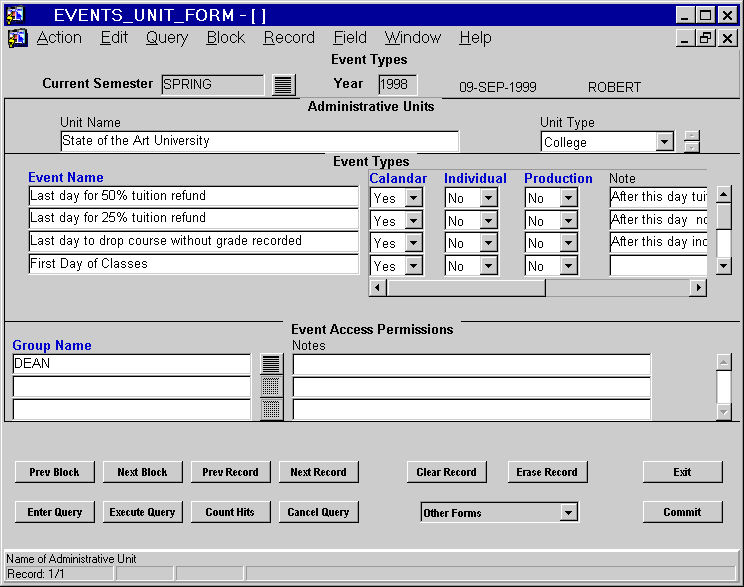Image resolution: width=744 pixels, height=587 pixels.
Task: Open the Record menu
Action: coord(289,37)
